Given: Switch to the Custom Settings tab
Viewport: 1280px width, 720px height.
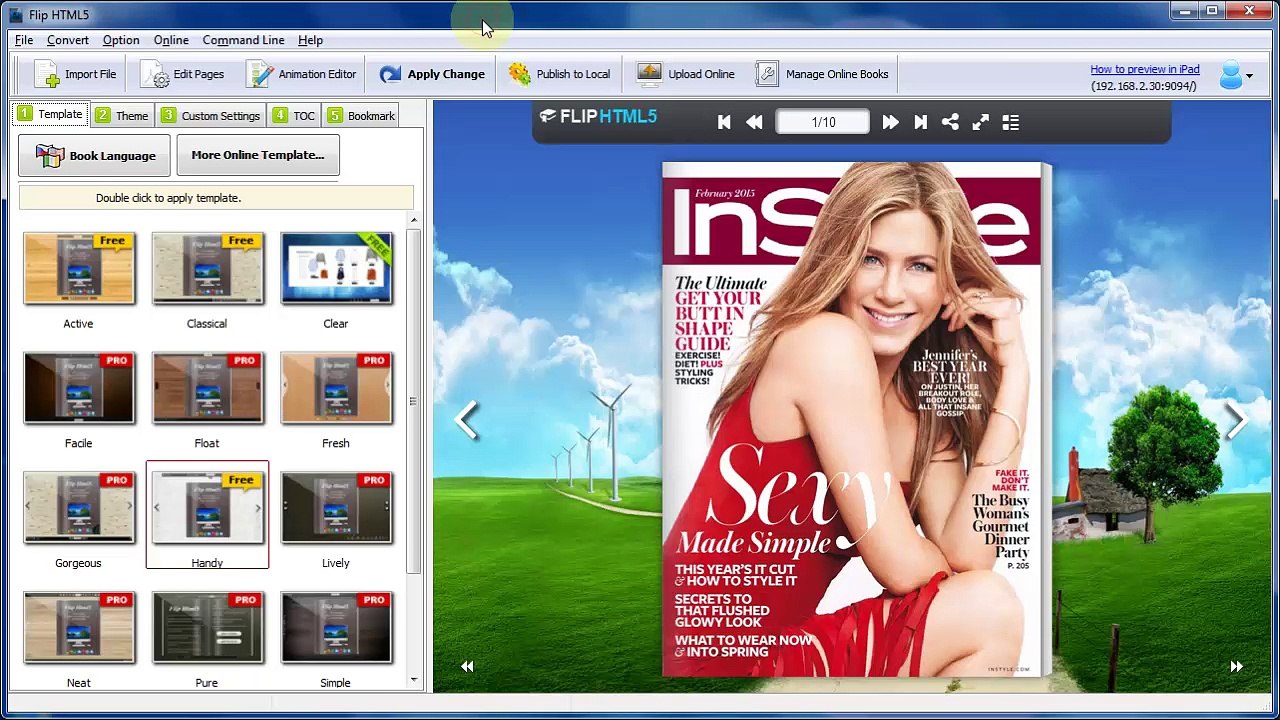Looking at the screenshot, I should (x=211, y=116).
